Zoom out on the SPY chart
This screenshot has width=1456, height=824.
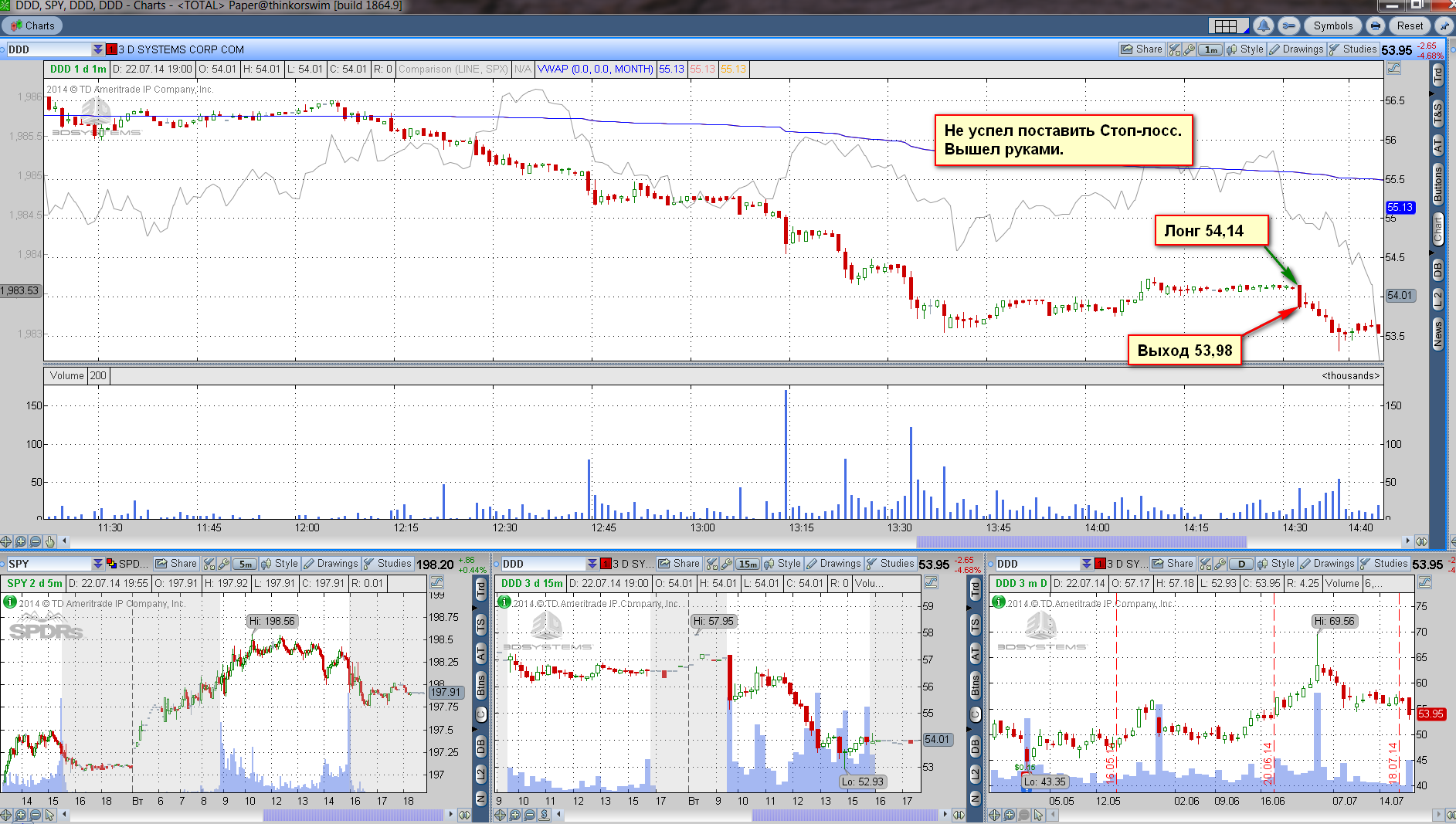click(36, 815)
